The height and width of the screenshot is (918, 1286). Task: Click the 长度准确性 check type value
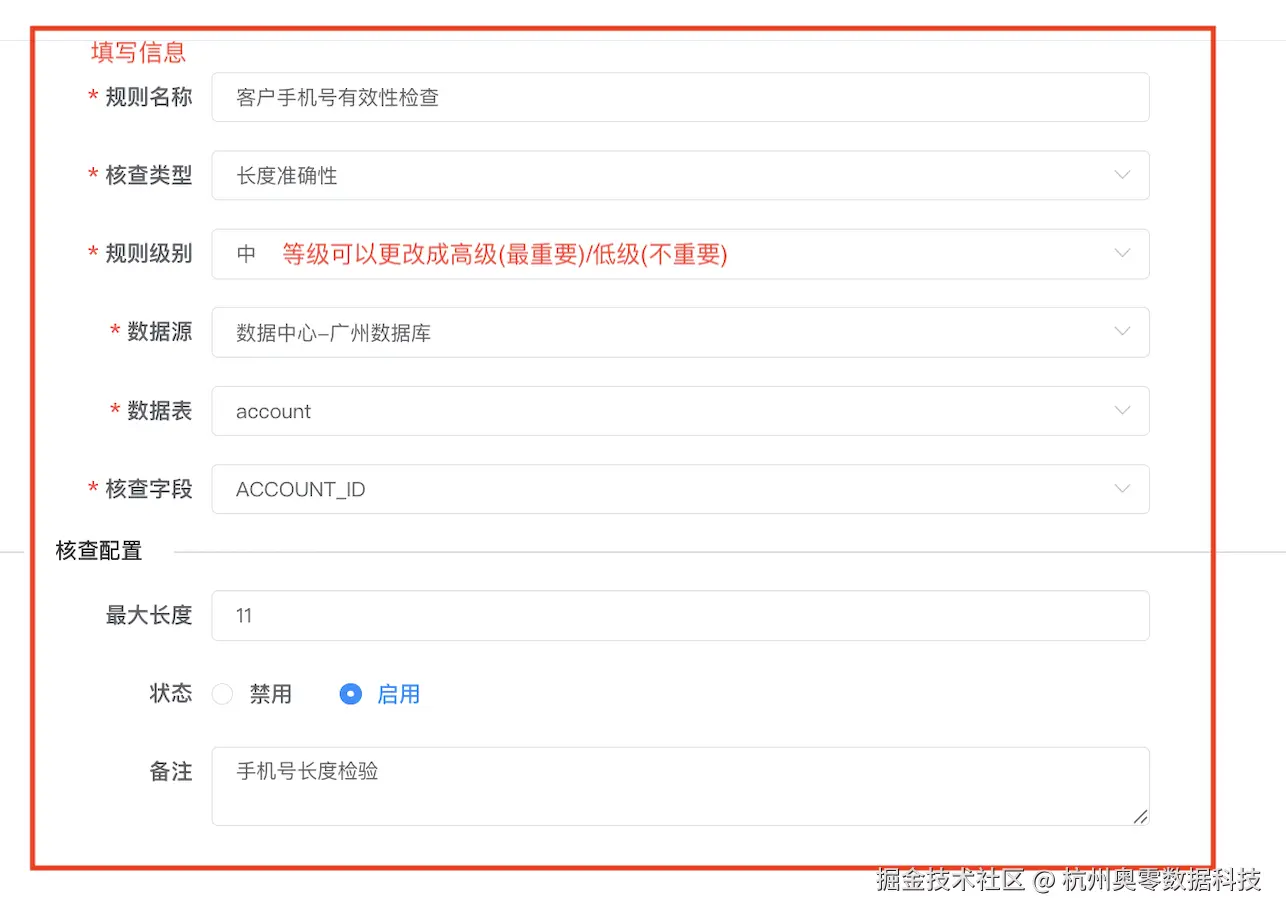point(286,175)
